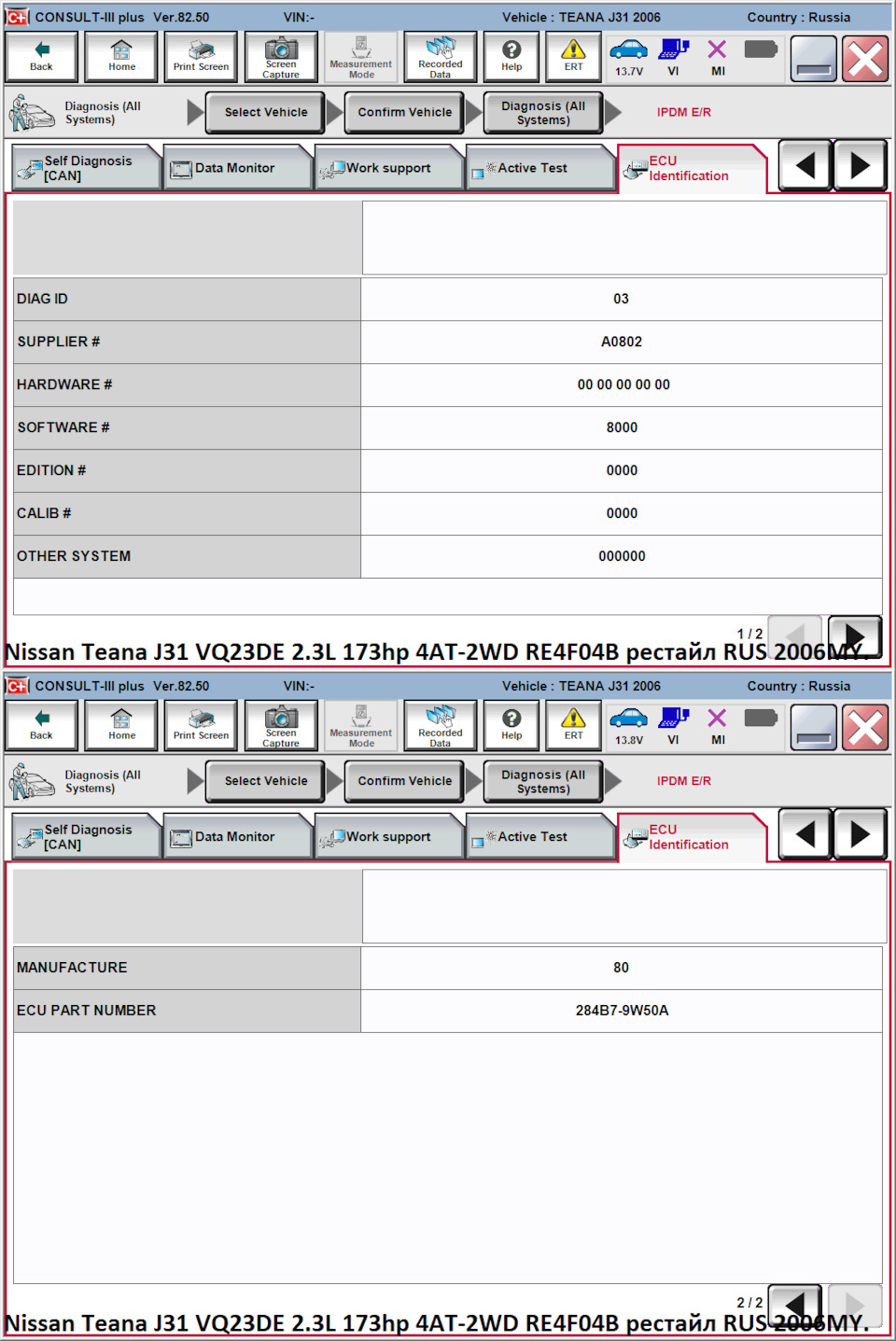Click IPDM E/R label in upper page 1/2 window

(x=683, y=112)
